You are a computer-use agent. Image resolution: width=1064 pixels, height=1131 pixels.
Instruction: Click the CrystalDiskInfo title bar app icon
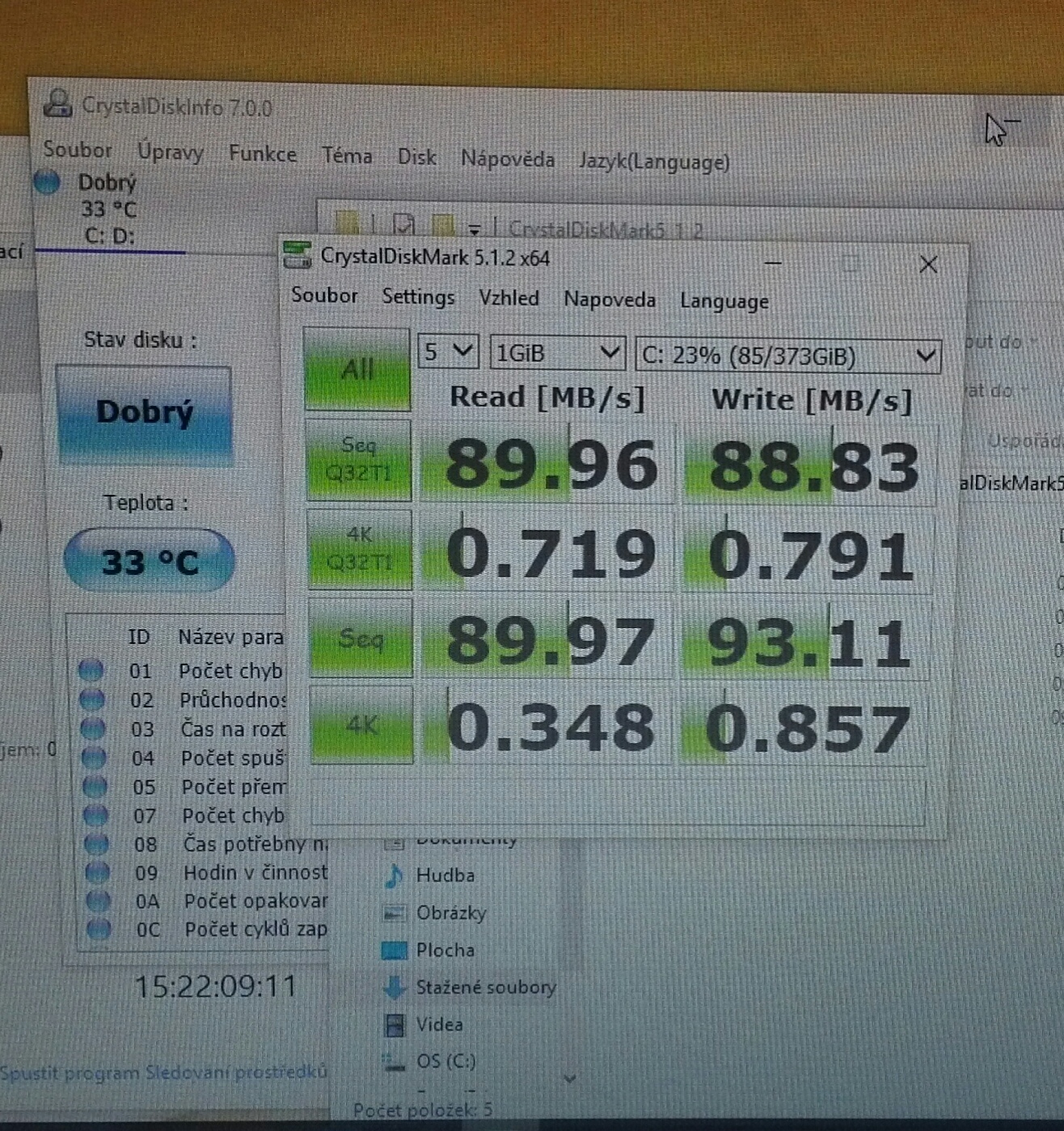(57, 103)
